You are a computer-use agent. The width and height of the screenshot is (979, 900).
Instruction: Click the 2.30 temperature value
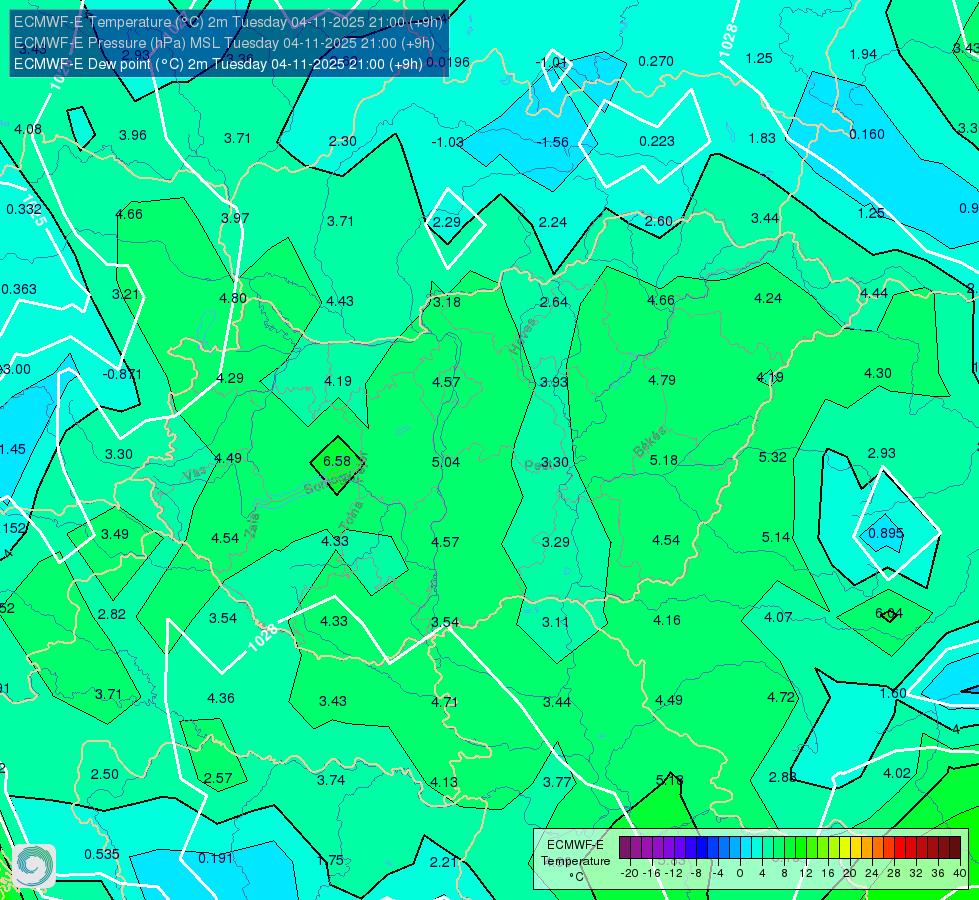[x=343, y=141]
